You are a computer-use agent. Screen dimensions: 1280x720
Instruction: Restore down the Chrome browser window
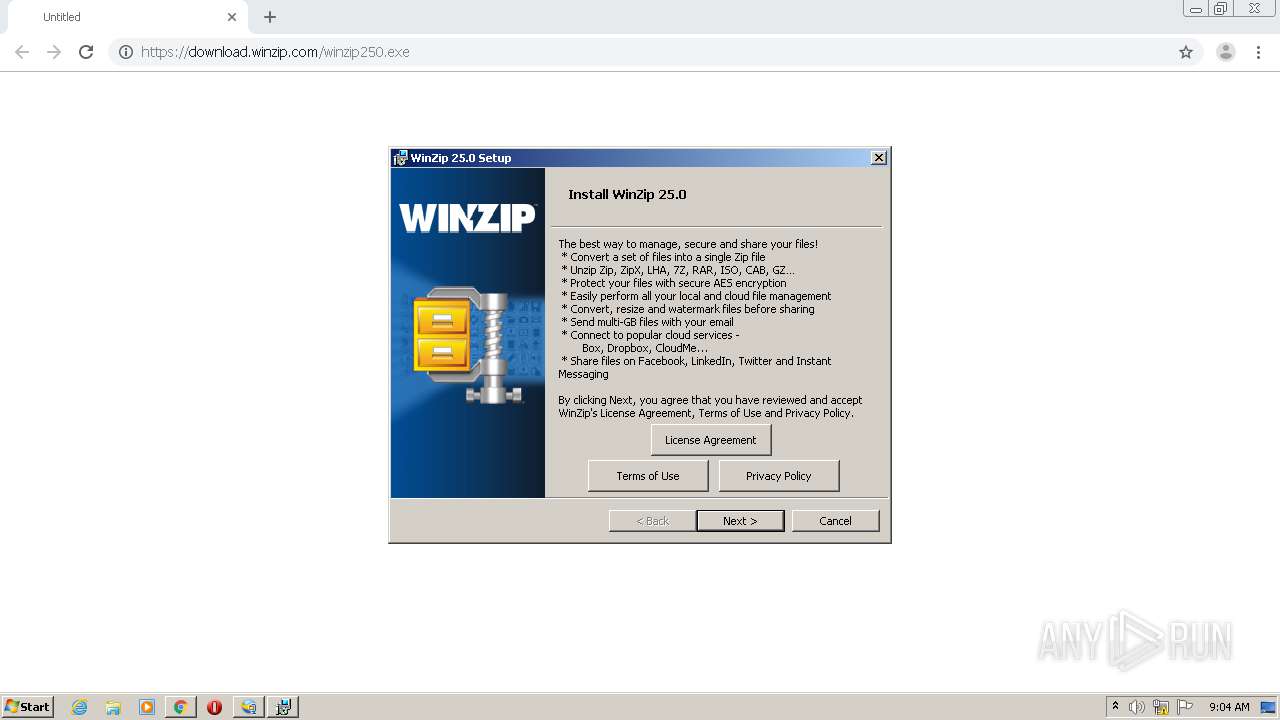coord(1221,9)
